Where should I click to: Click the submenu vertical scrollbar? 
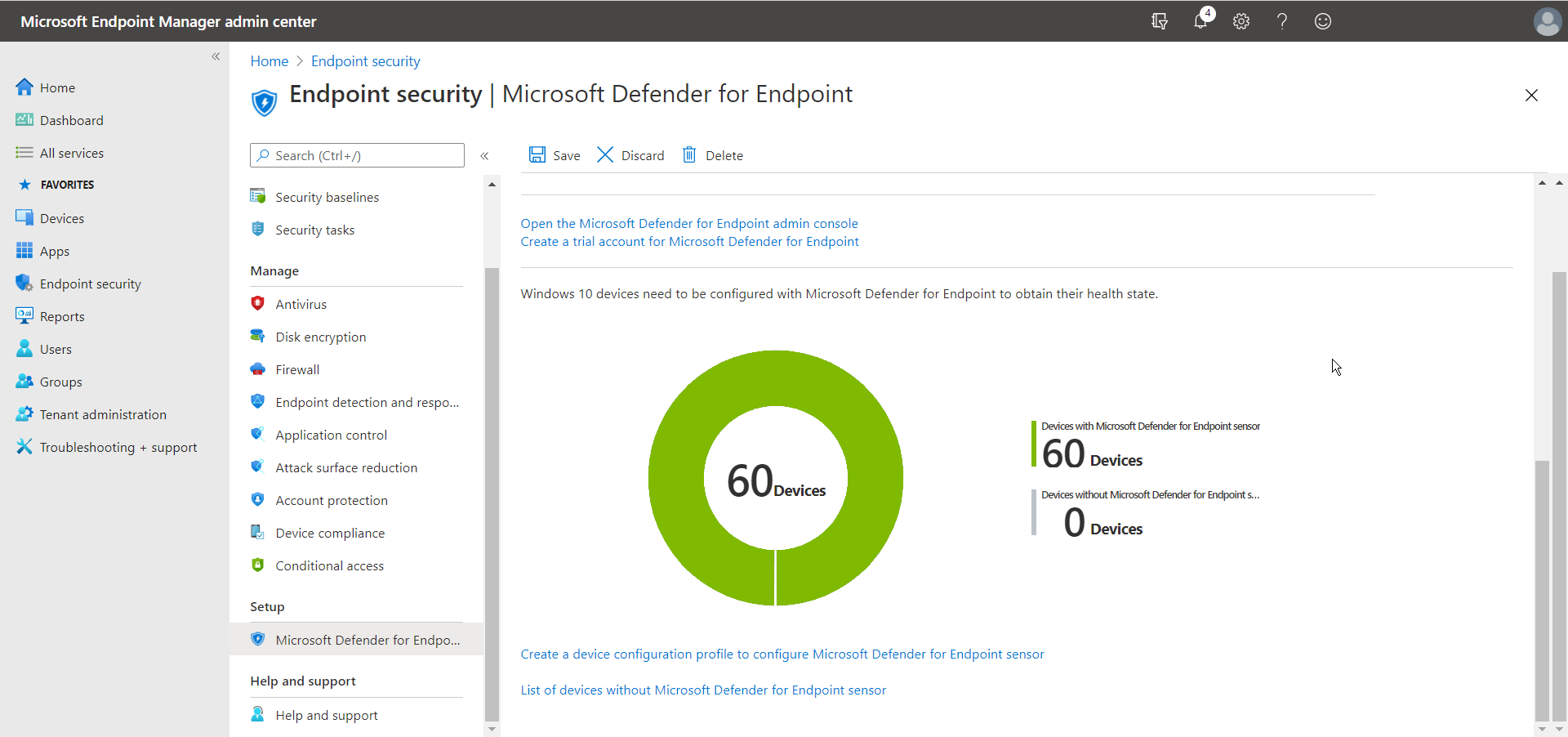pos(492,494)
